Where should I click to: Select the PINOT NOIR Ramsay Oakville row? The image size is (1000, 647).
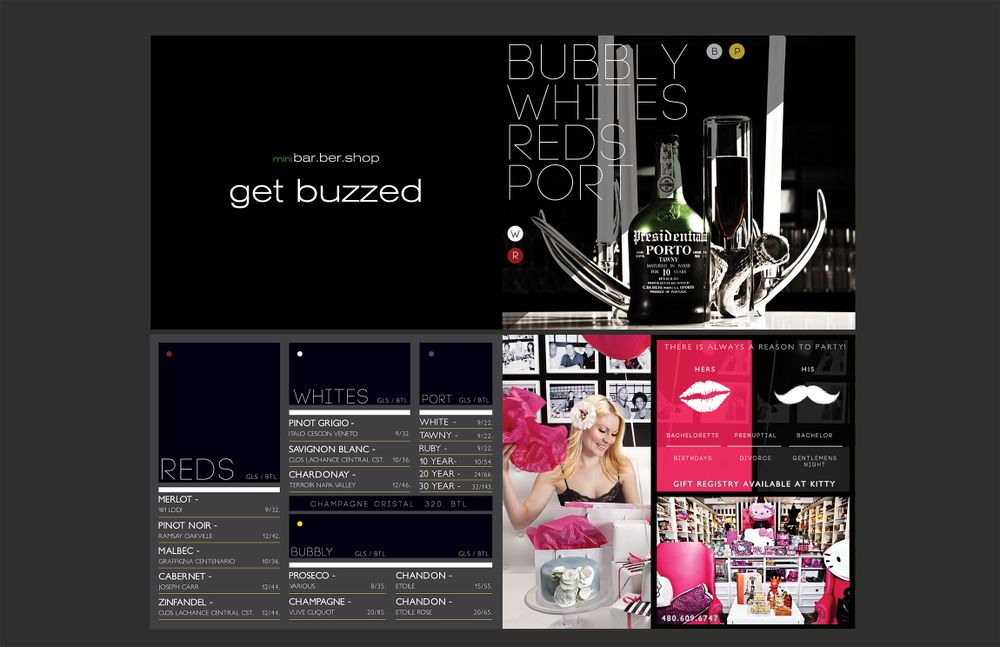pos(219,530)
